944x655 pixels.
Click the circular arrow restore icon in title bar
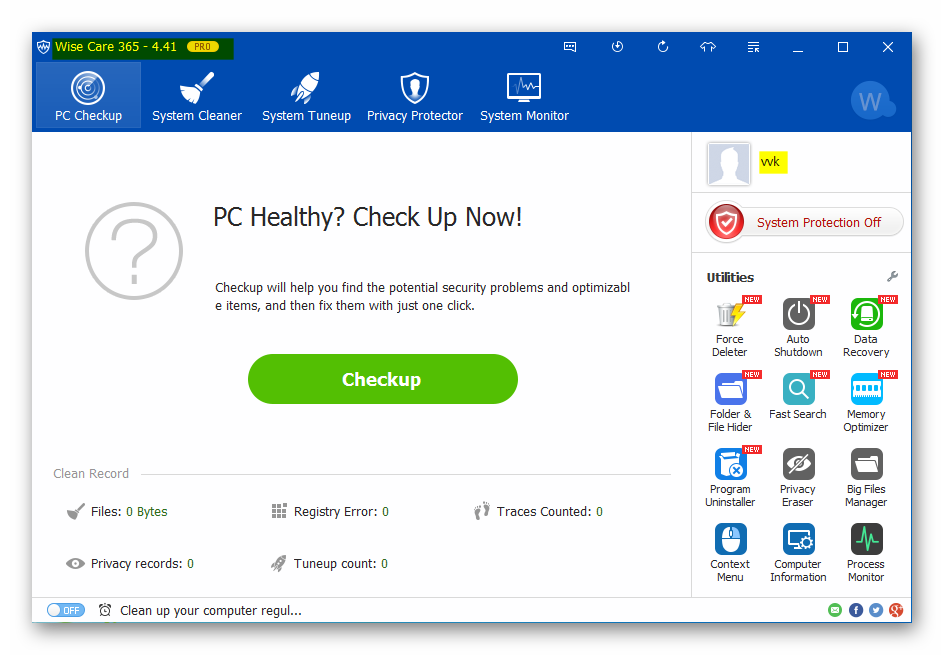[x=663, y=47]
